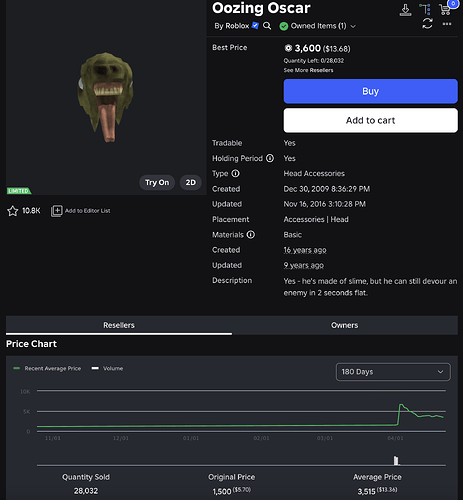
Task: Click the Original Price 1,500 value
Action: click(x=232, y=491)
